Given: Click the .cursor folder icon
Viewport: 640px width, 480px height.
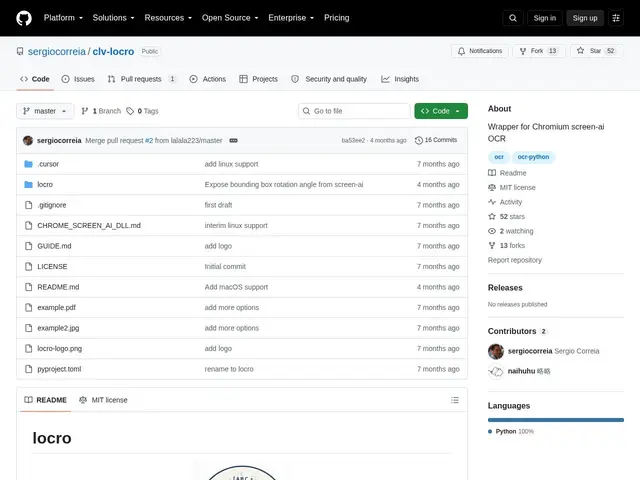Looking at the screenshot, I should (28, 164).
